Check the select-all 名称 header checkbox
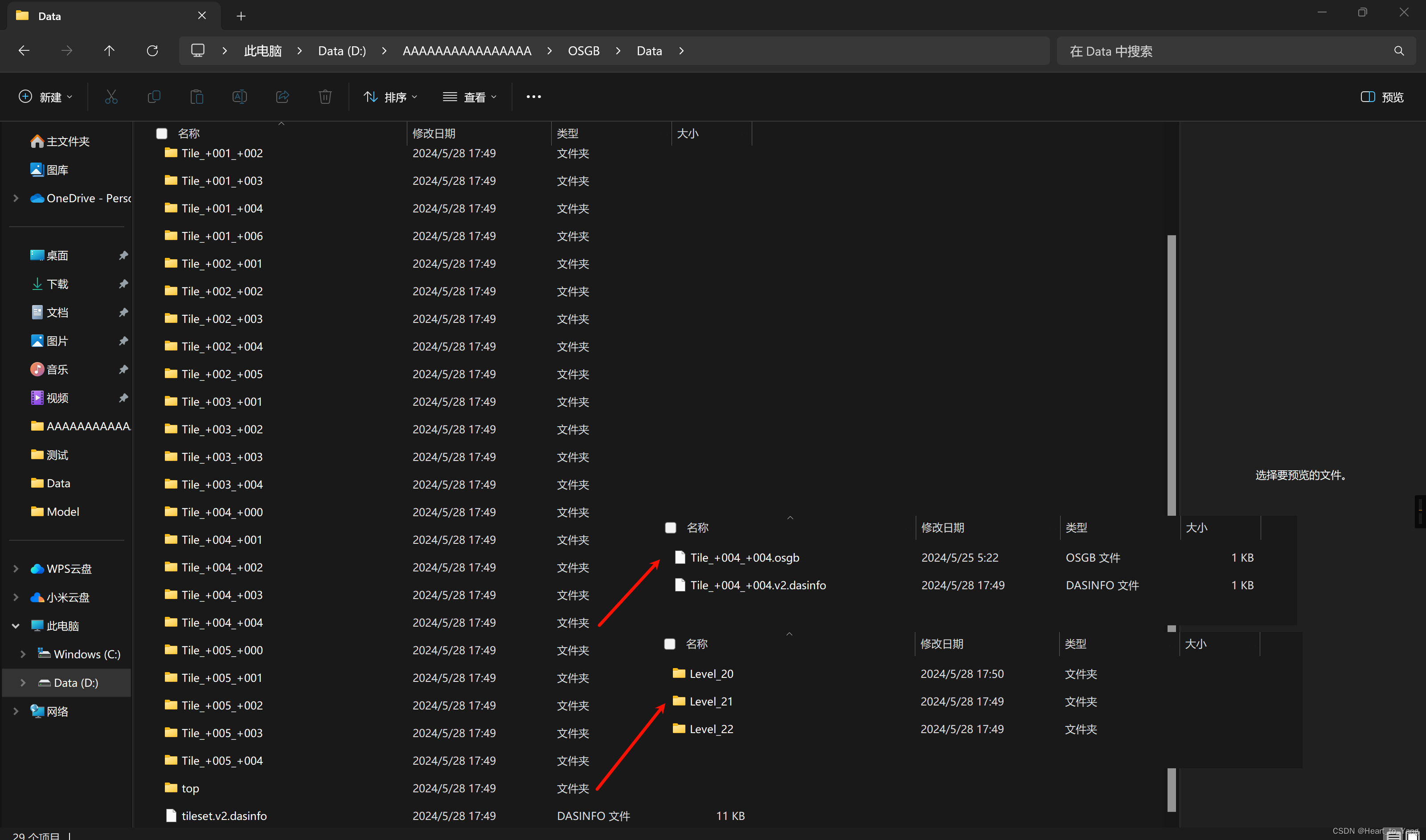The image size is (1426, 840). click(161, 133)
